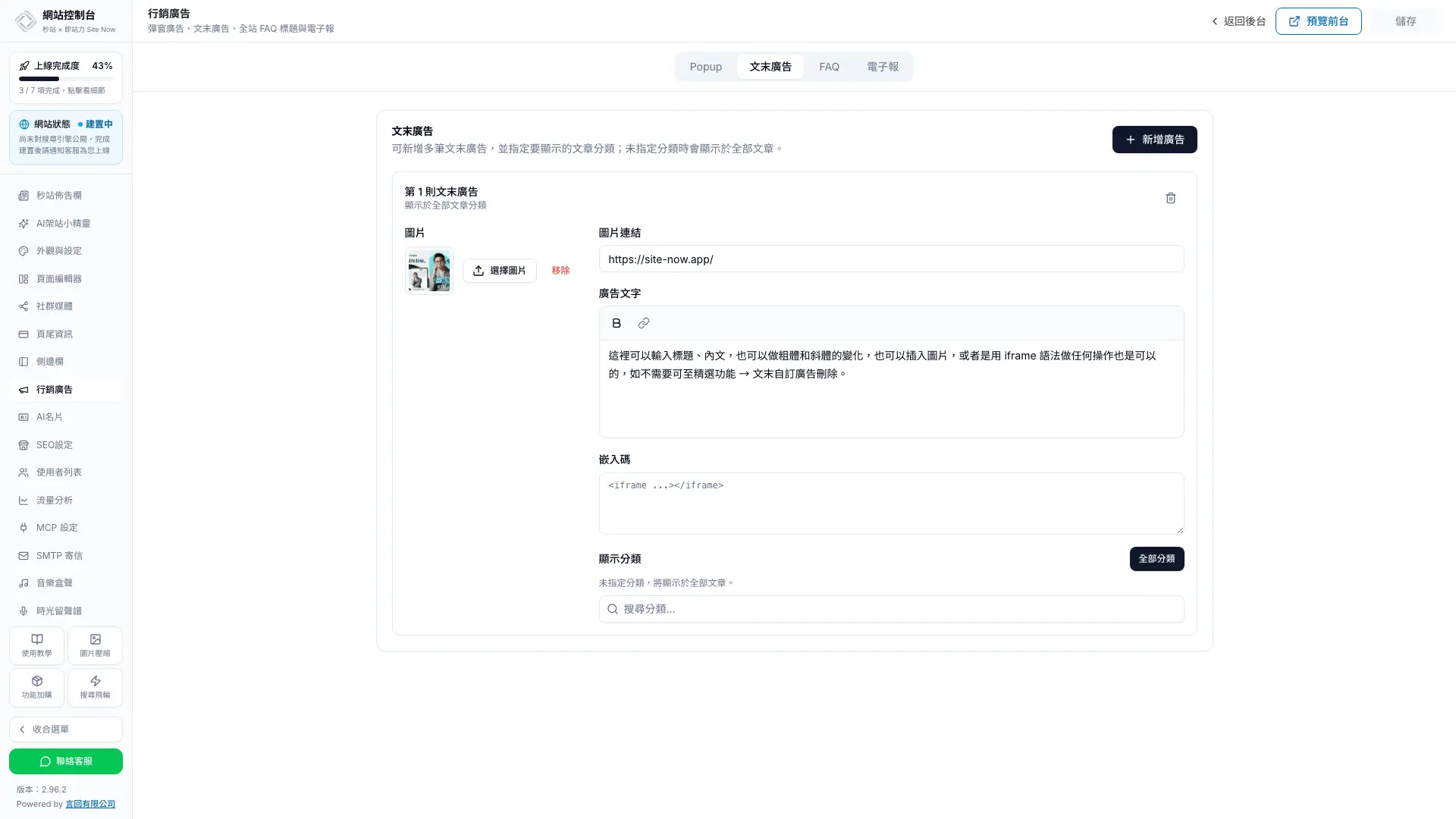Open 圖片壓縮 shortcut tile
The width and height of the screenshot is (1456, 819).
click(x=95, y=645)
